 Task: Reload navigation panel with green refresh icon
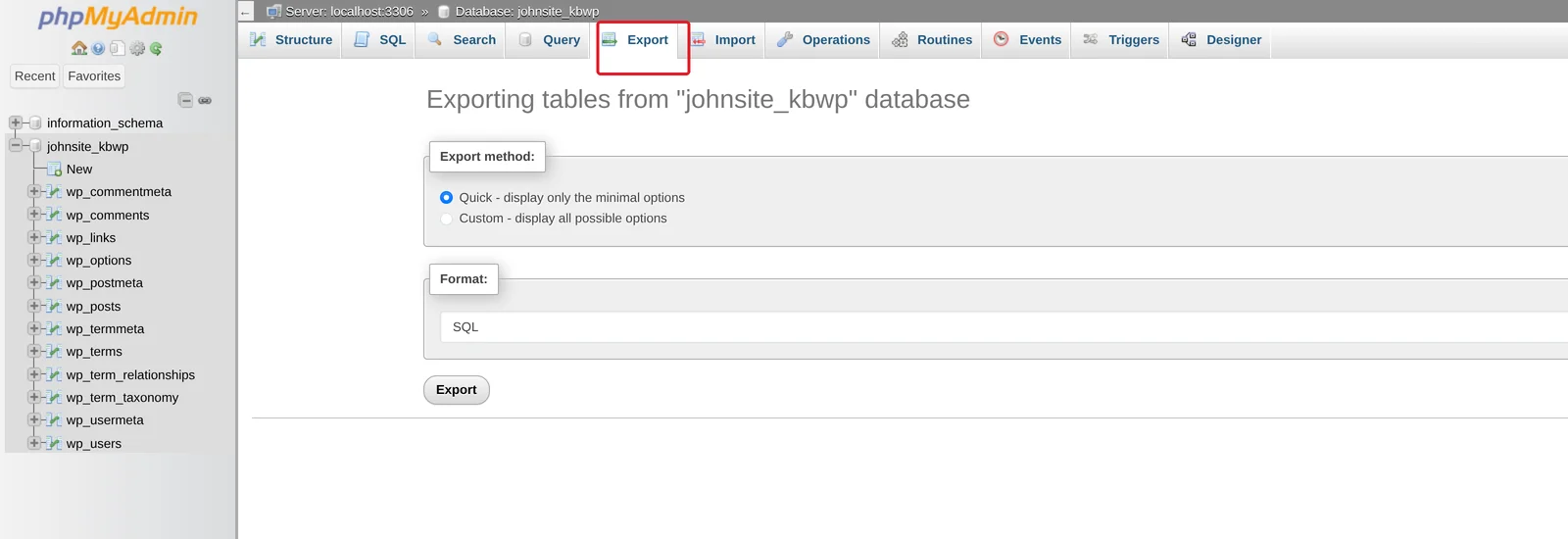(x=156, y=48)
